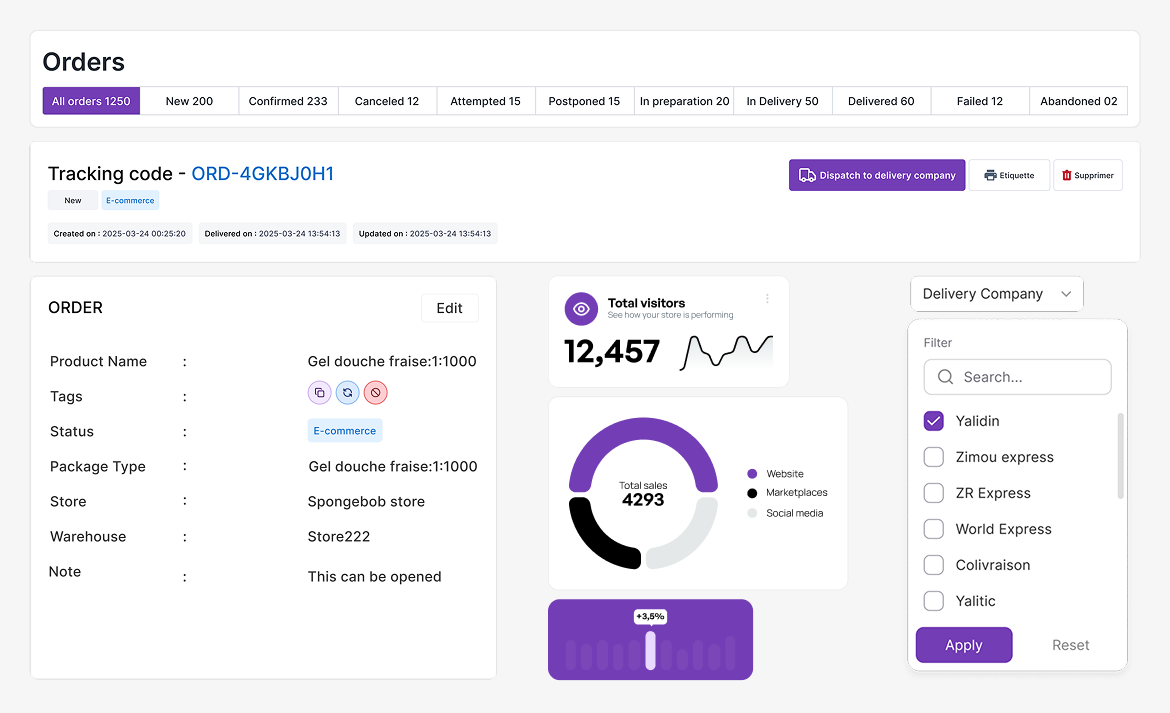Click the trash icon for Supprimer
1170x713 pixels.
(1067, 175)
